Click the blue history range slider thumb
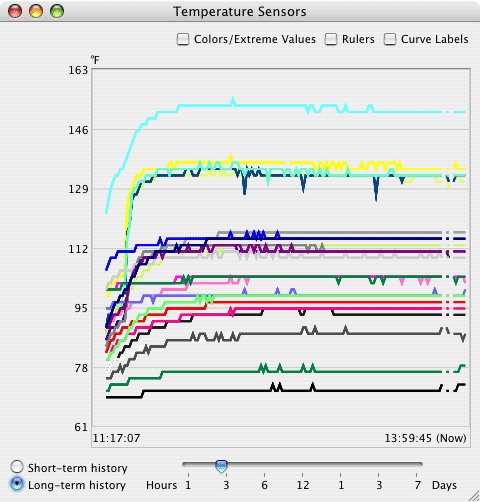Viewport: 480px width, 502px height. pyautogui.click(x=221, y=466)
